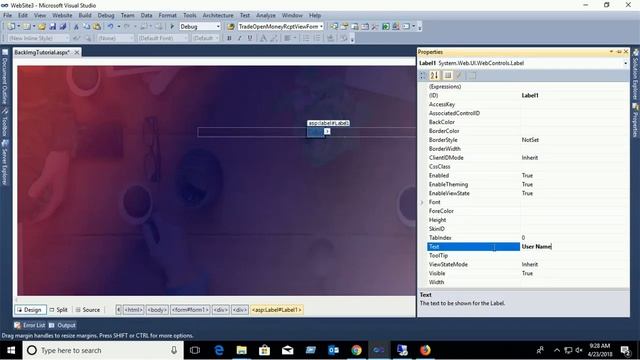
Task: Open the Document Outline side tab
Action: point(5,77)
